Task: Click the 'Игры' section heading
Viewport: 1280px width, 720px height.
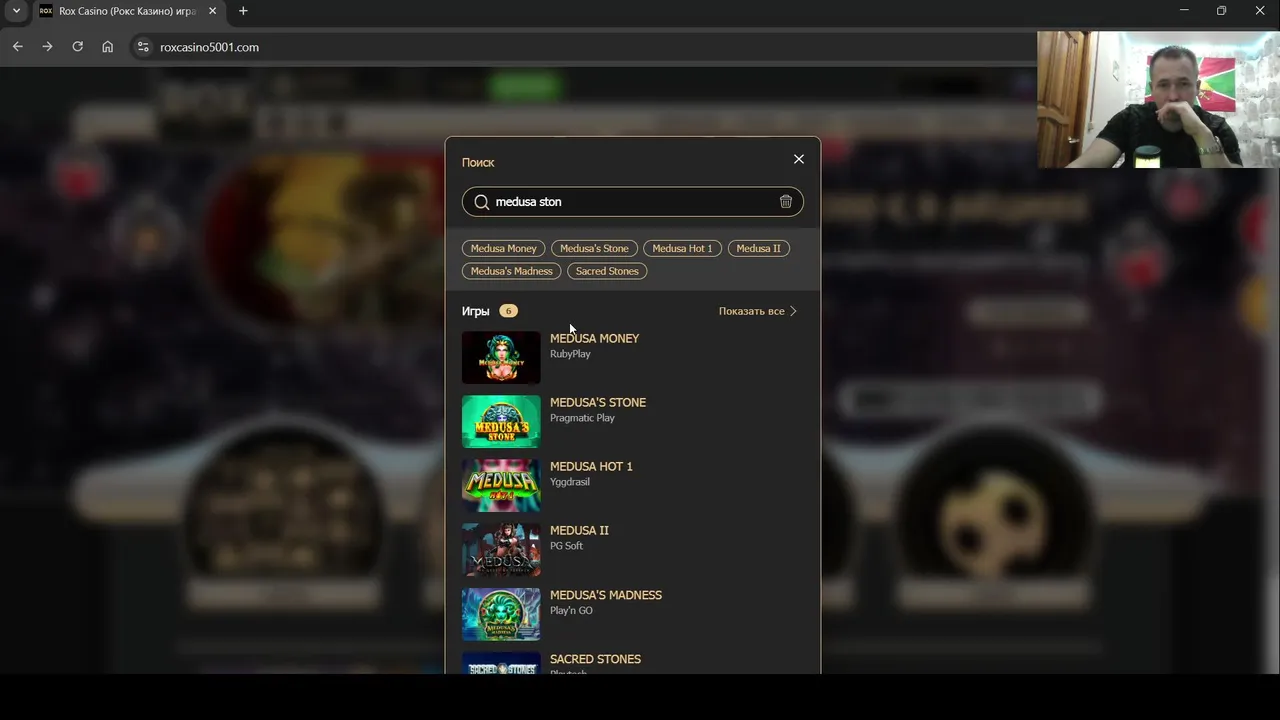Action: pos(475,311)
